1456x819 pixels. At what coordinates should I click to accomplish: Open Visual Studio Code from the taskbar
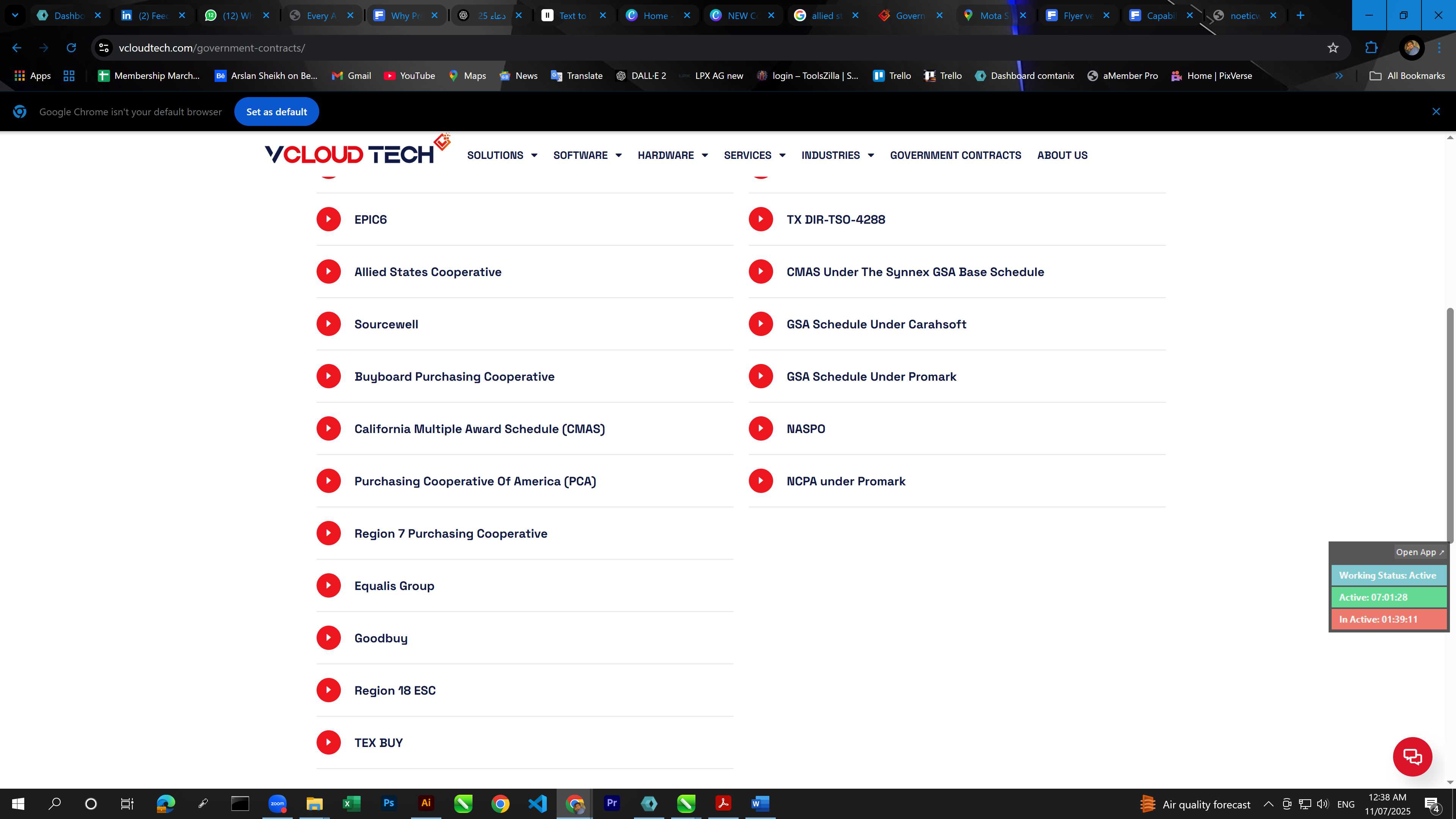538,803
